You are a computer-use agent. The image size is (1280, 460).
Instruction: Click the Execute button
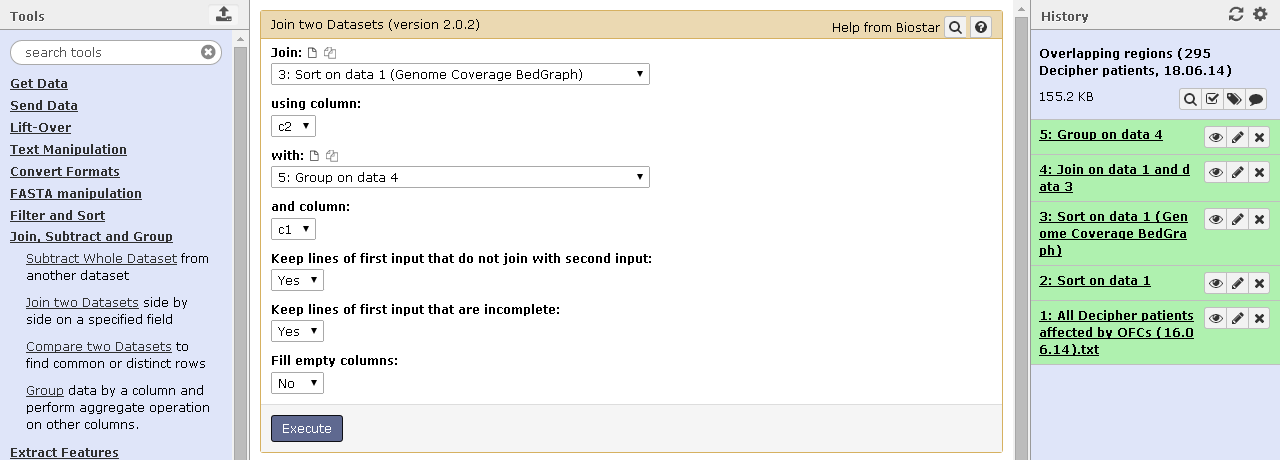coord(306,429)
